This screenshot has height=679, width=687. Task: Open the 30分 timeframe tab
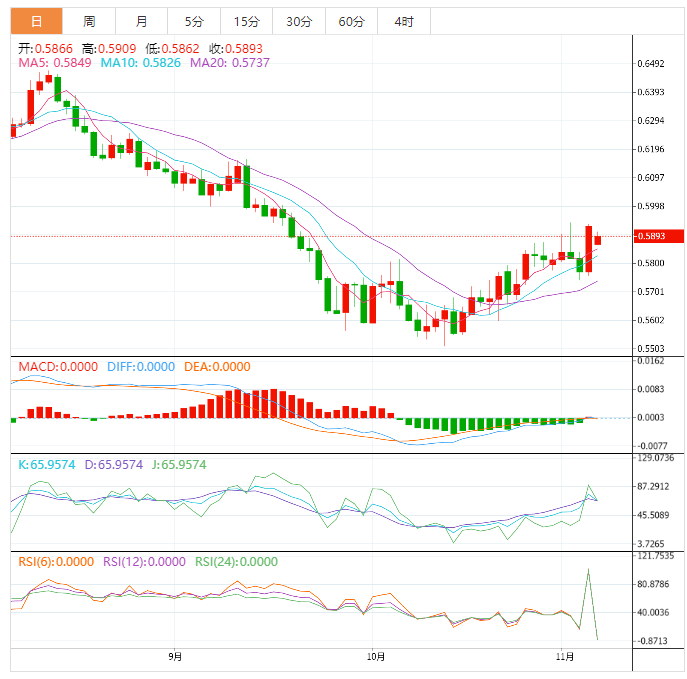[x=299, y=21]
